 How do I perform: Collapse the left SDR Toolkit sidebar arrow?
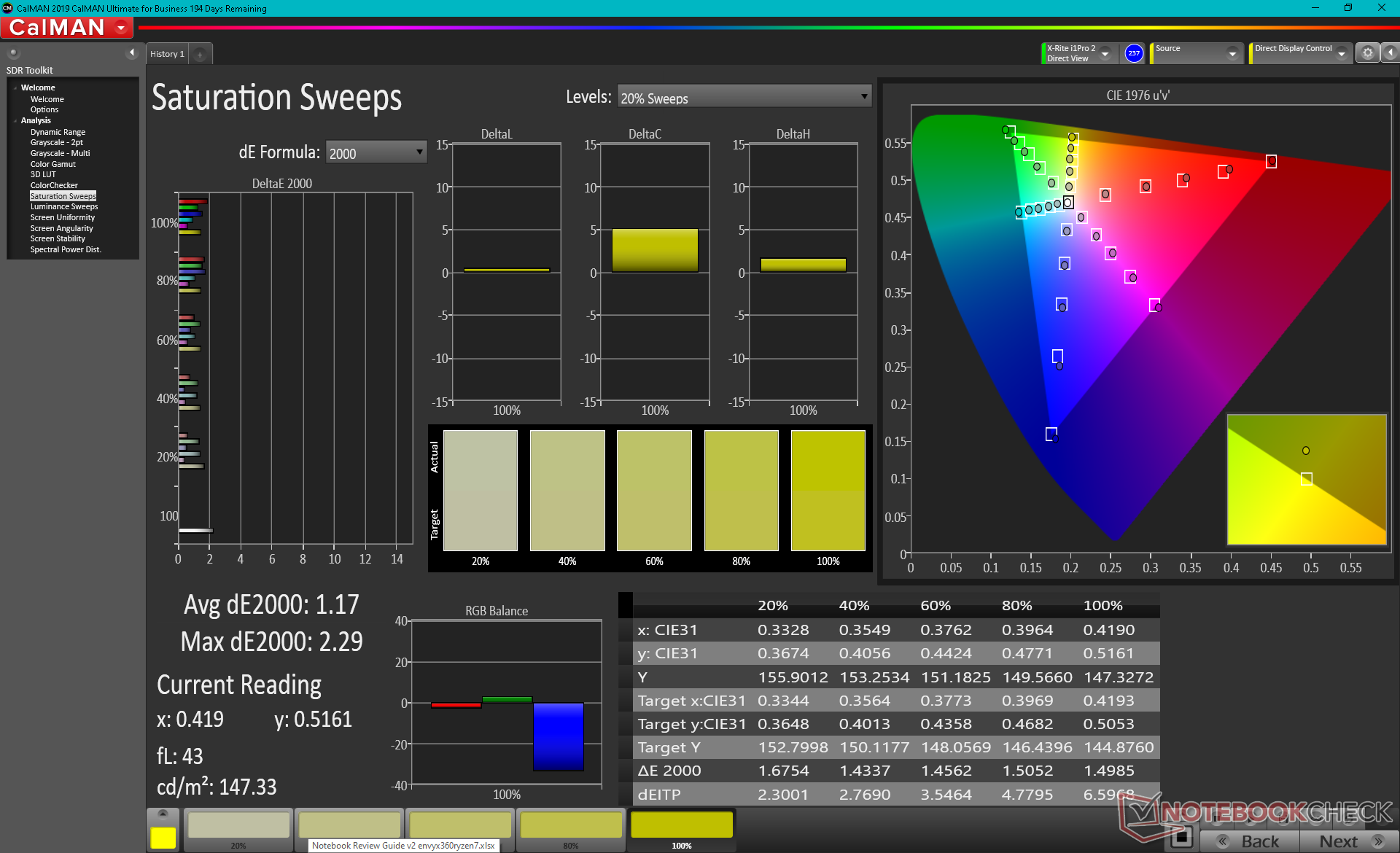click(132, 52)
